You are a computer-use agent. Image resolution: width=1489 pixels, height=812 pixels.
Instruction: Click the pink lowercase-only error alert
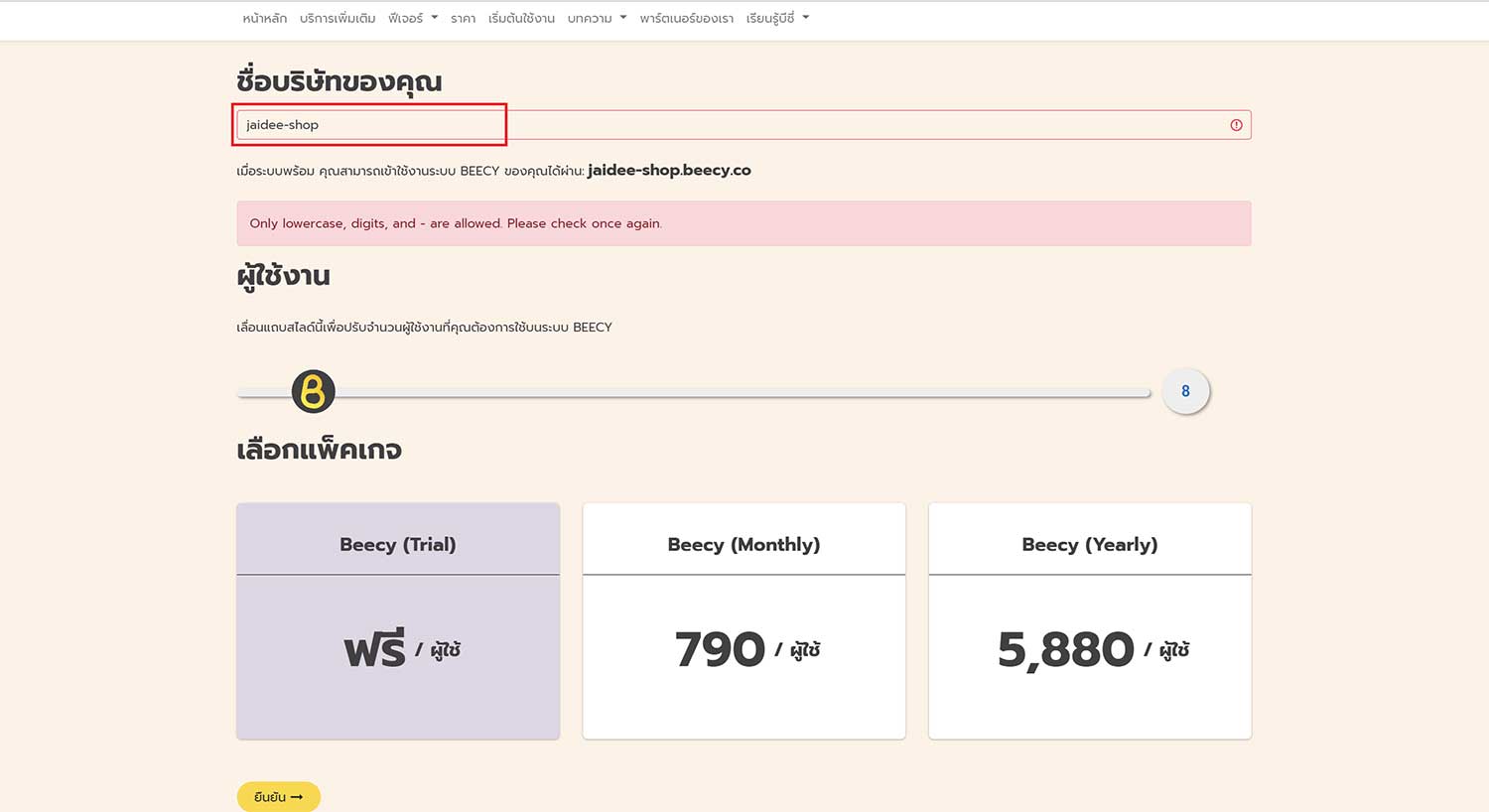coord(744,223)
